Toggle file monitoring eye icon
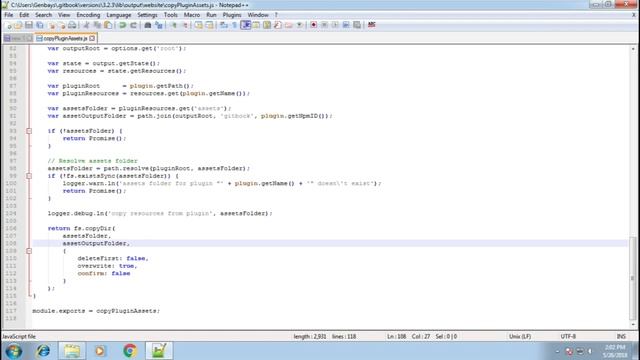Screen dimensions: 640x360 pos(299,25)
